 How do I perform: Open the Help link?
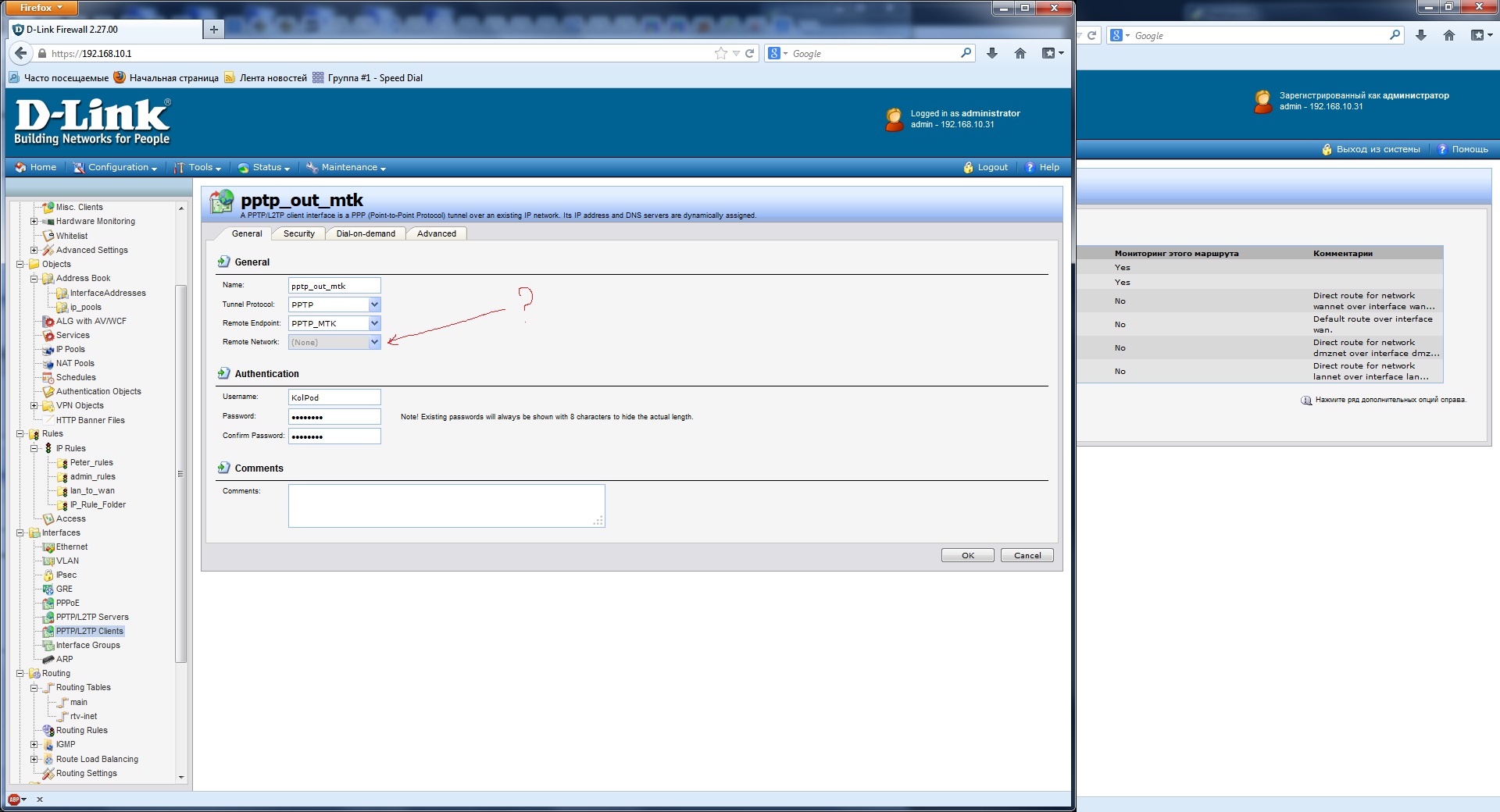click(x=1042, y=167)
